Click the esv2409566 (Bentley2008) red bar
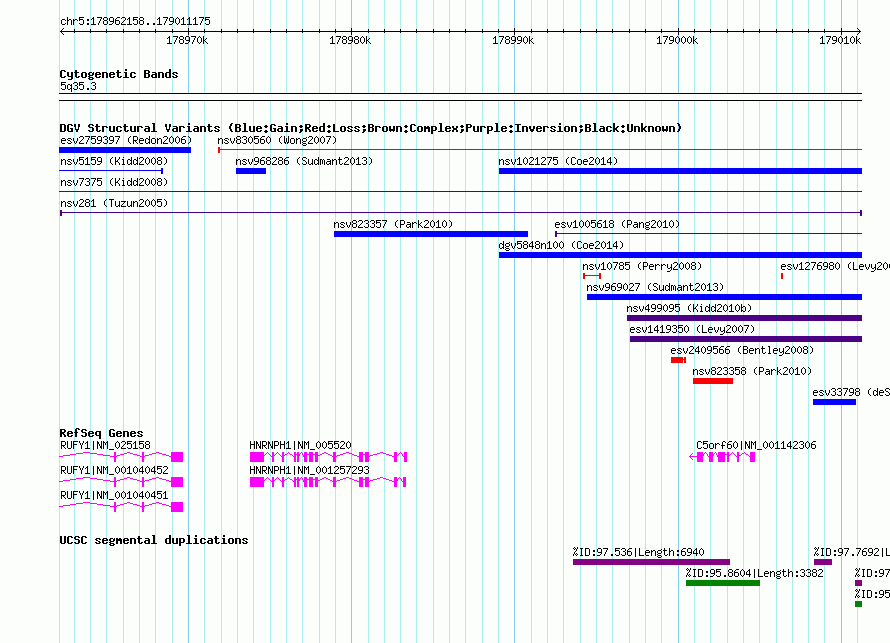This screenshot has height=643, width=890. [x=678, y=360]
